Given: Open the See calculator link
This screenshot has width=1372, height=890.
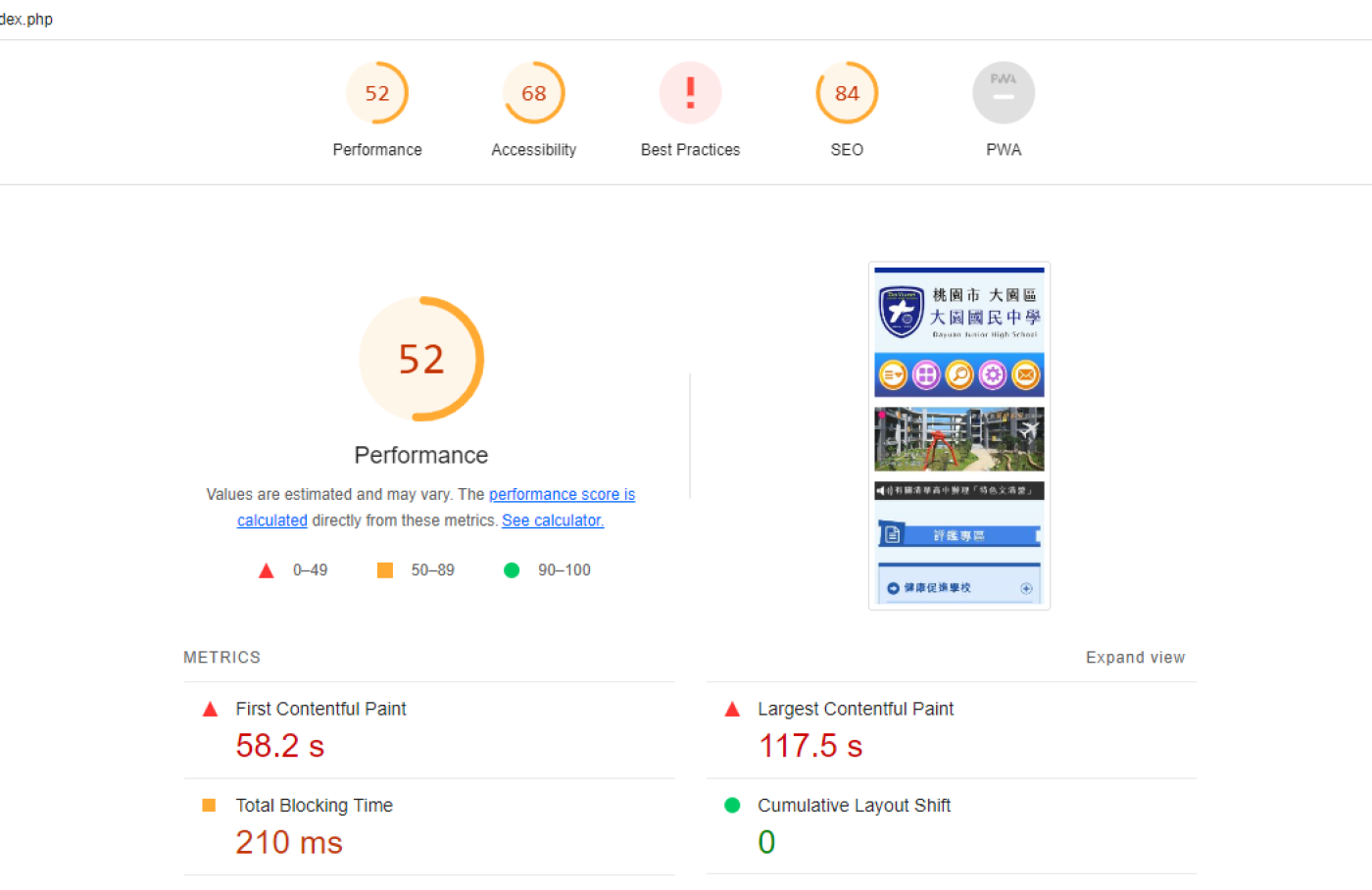Looking at the screenshot, I should coord(553,520).
